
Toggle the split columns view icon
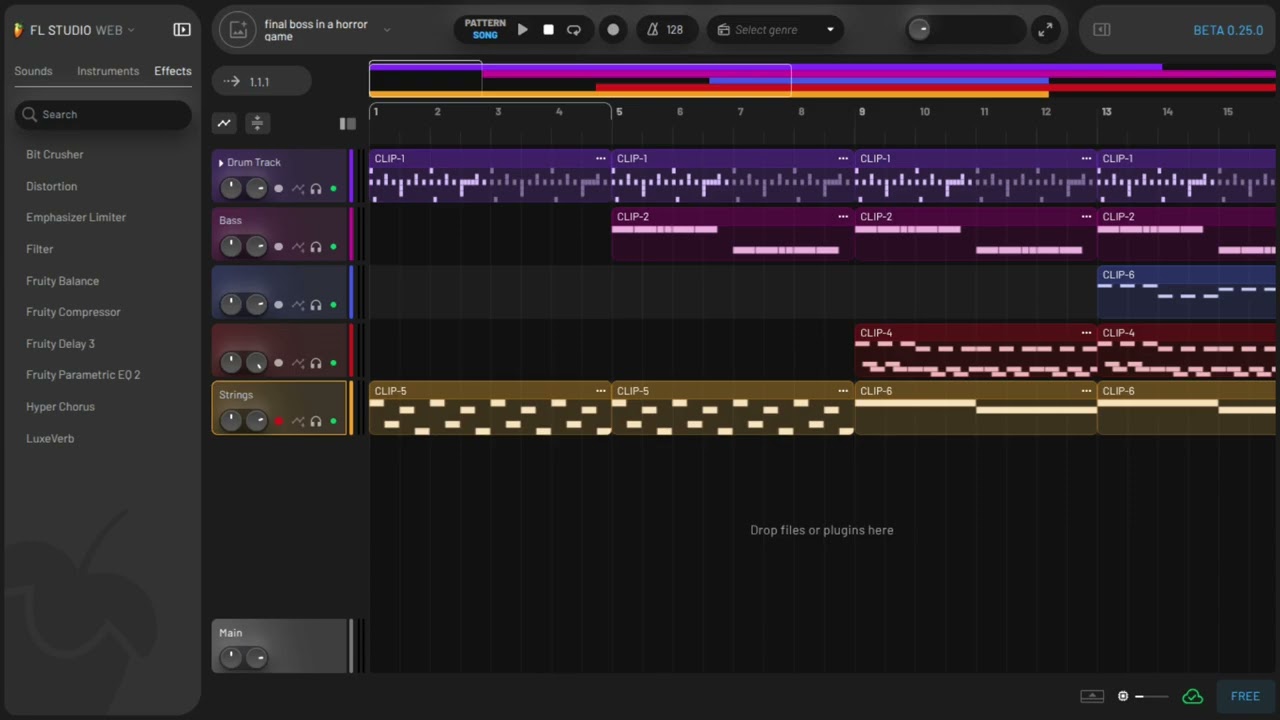click(347, 124)
